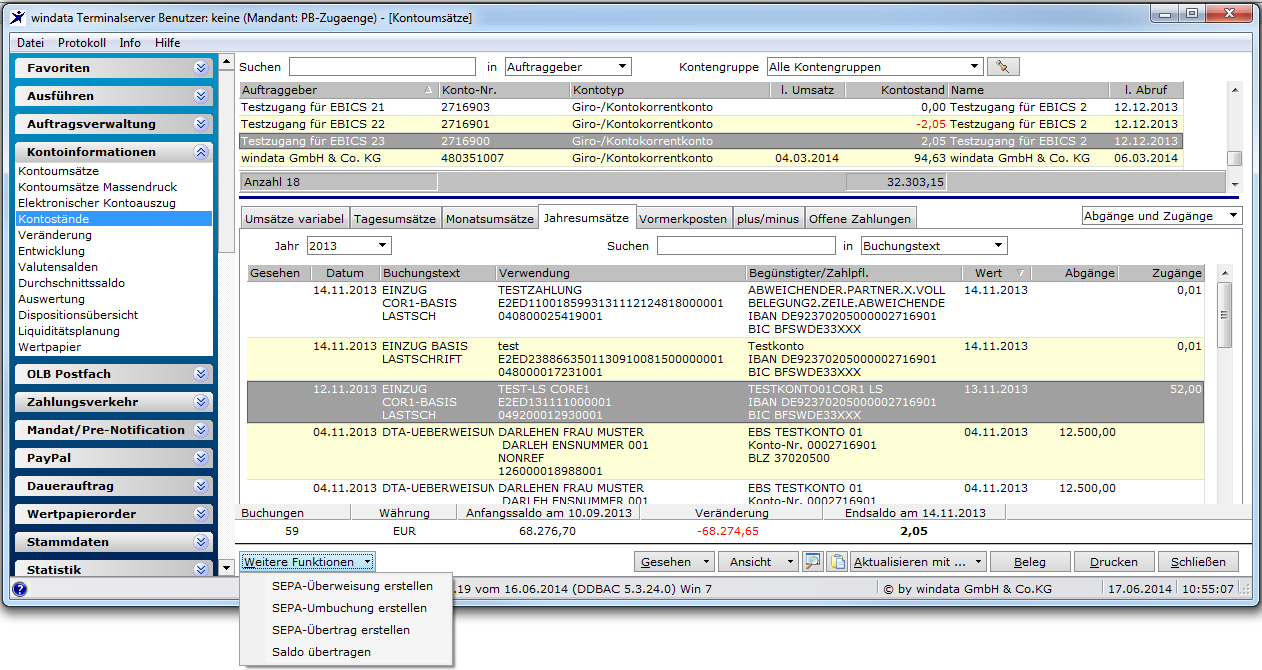Click the blue help icon in status bar
The image size is (1262, 670).
(x=20, y=589)
